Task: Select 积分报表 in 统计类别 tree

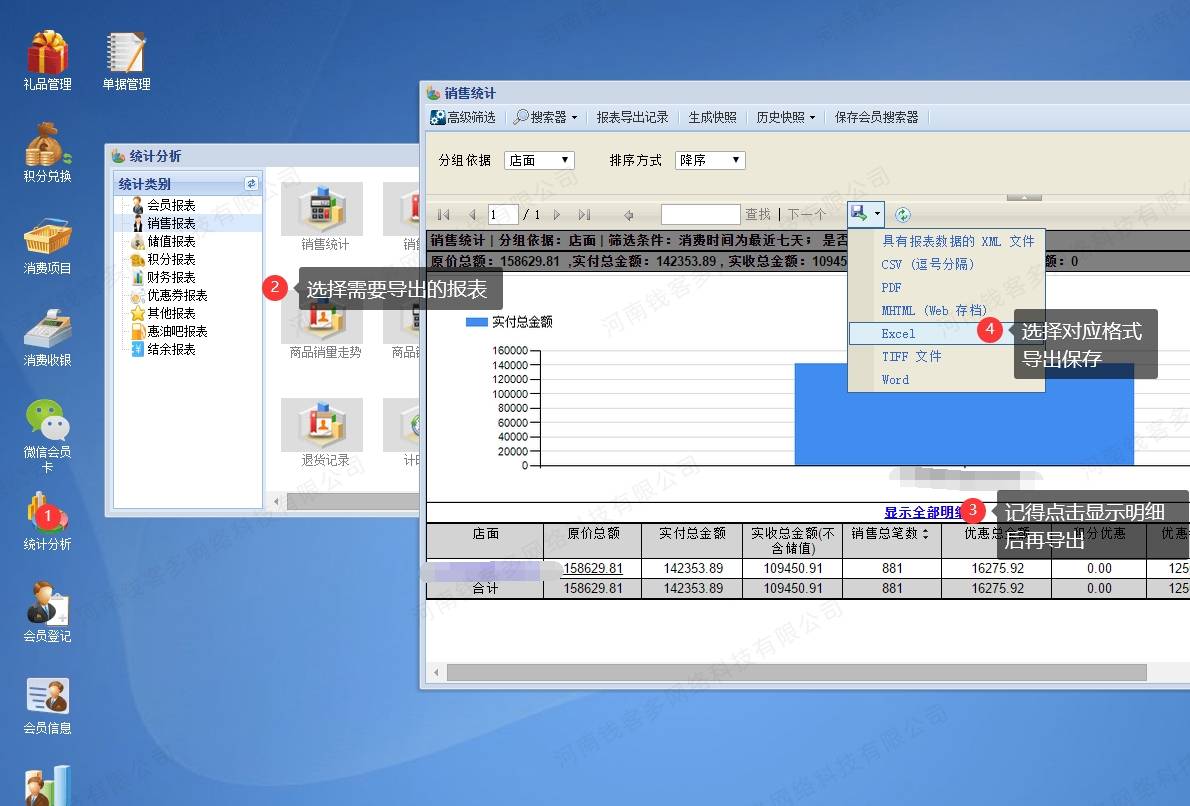Action: (171, 260)
